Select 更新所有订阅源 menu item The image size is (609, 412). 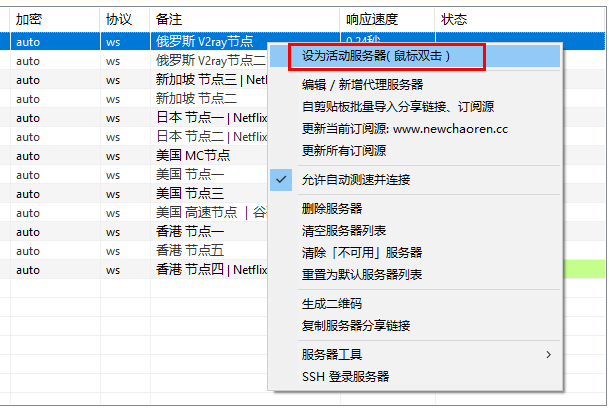click(343, 150)
